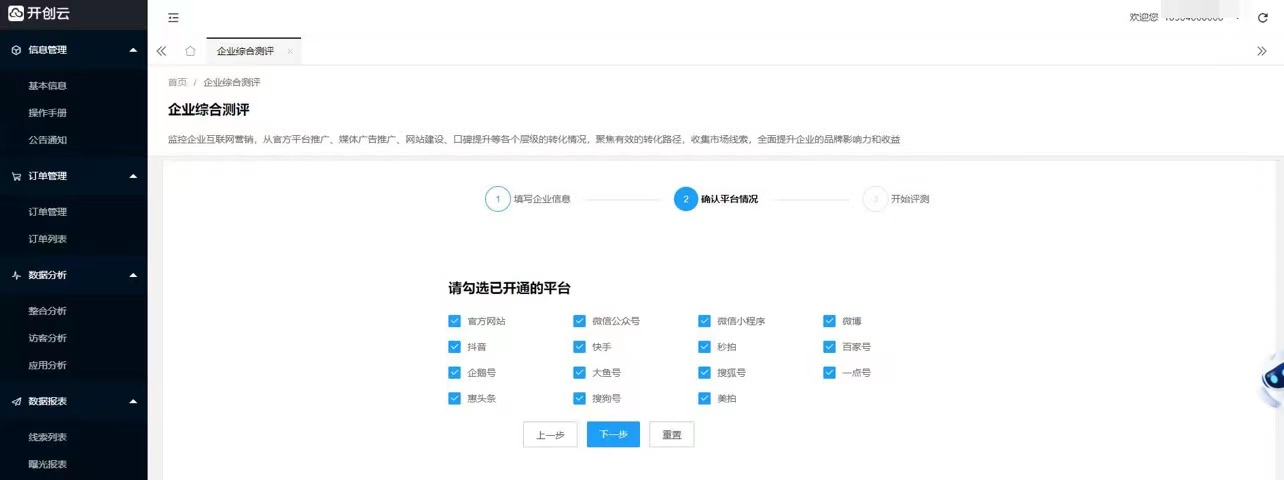The image size is (1284, 480).
Task: Click the floating robot assistant icon
Action: coord(1272,381)
